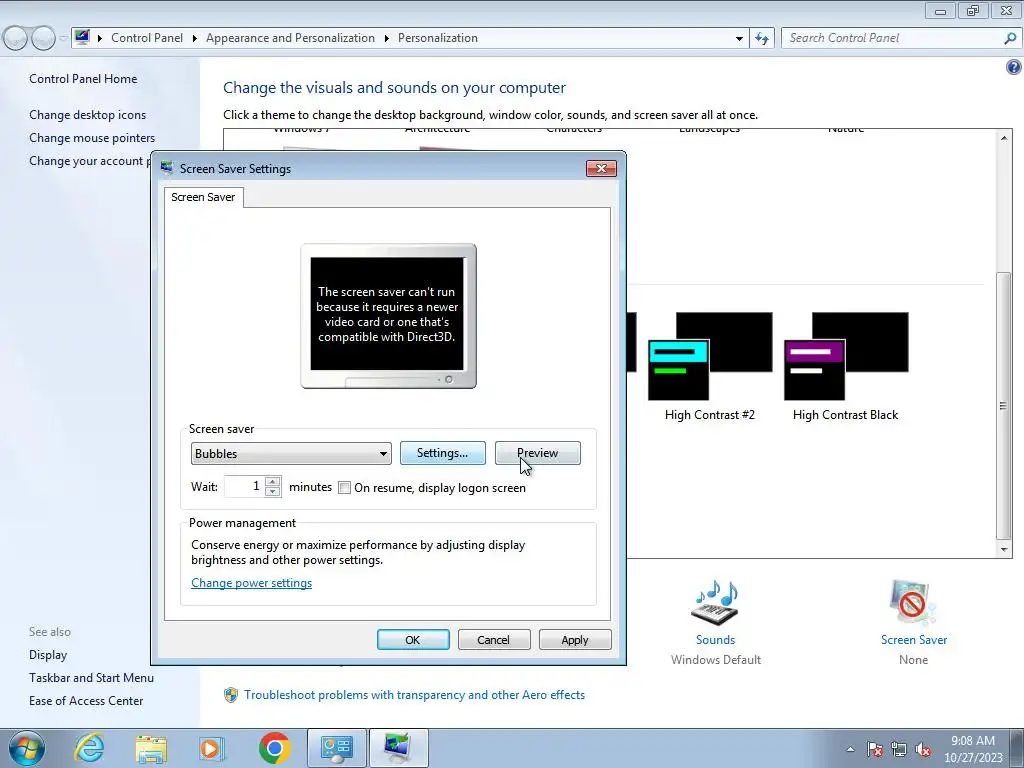Screen dimensions: 1024x768
Task: Switch to the Control Panel taskbar button
Action: click(336, 748)
